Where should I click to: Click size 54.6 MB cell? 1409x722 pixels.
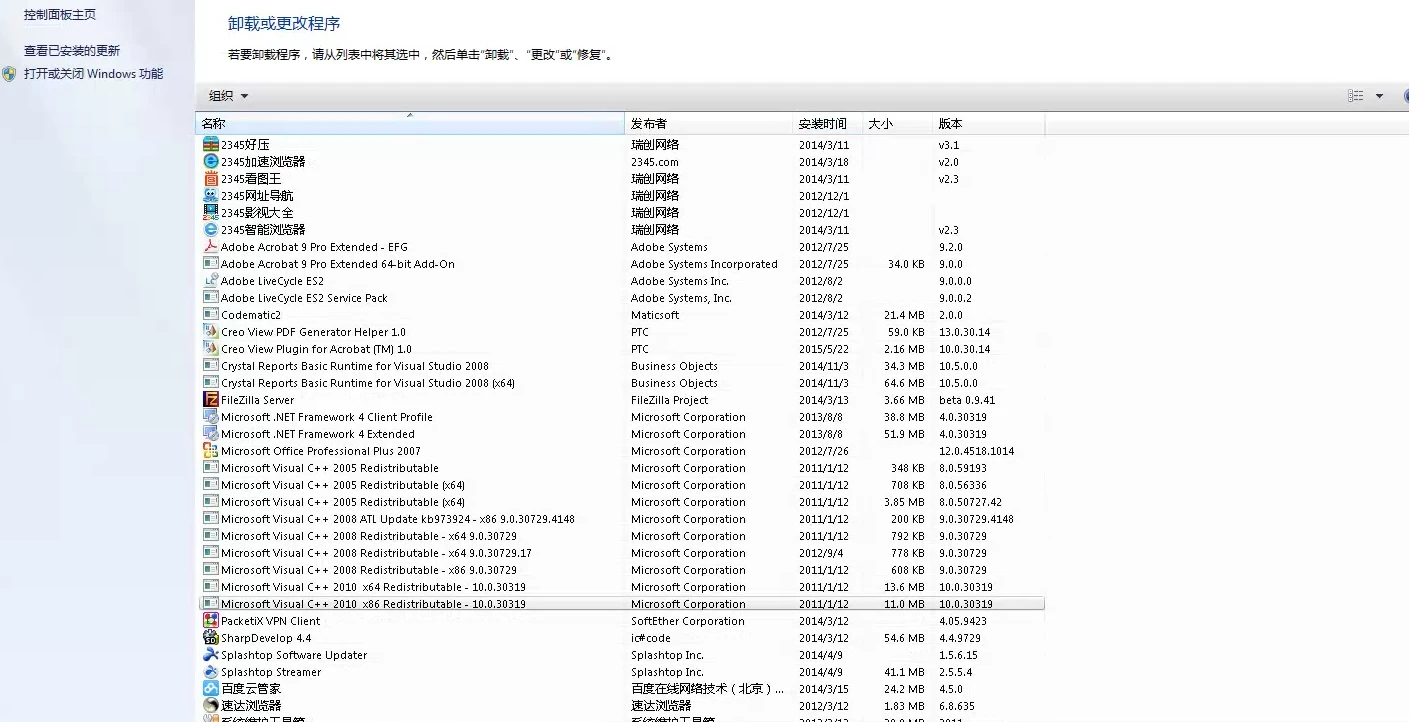(904, 638)
